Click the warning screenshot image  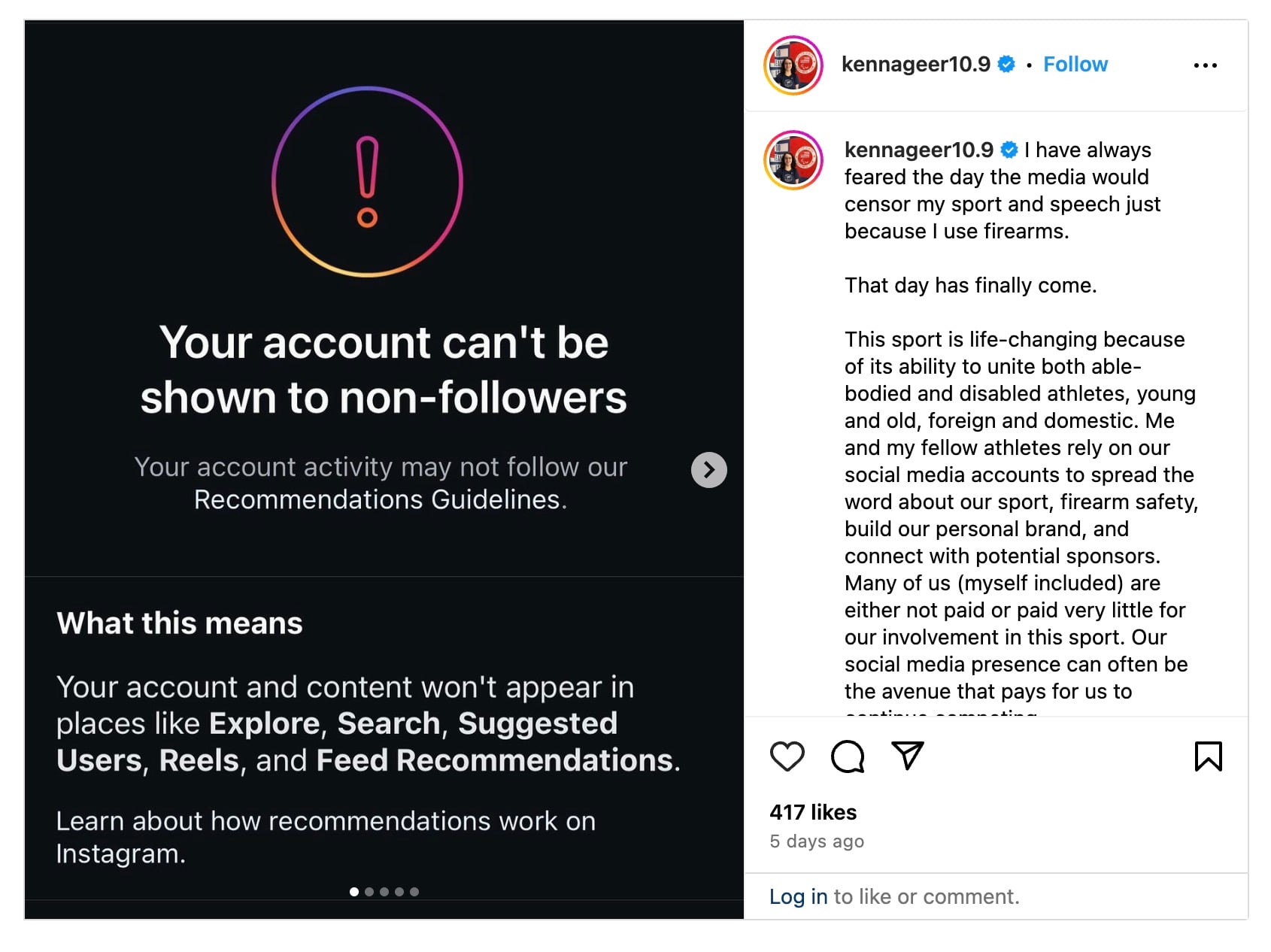click(384, 470)
